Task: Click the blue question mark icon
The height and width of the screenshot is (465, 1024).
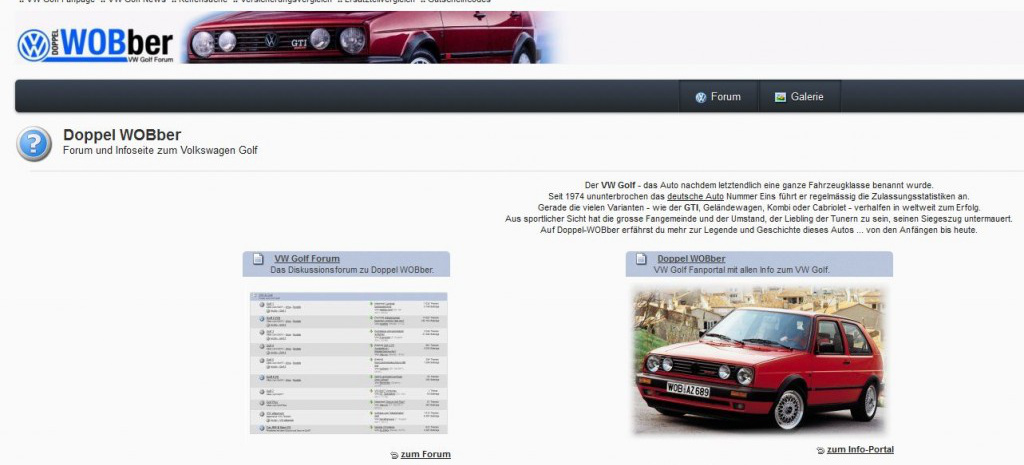Action: pos(34,144)
